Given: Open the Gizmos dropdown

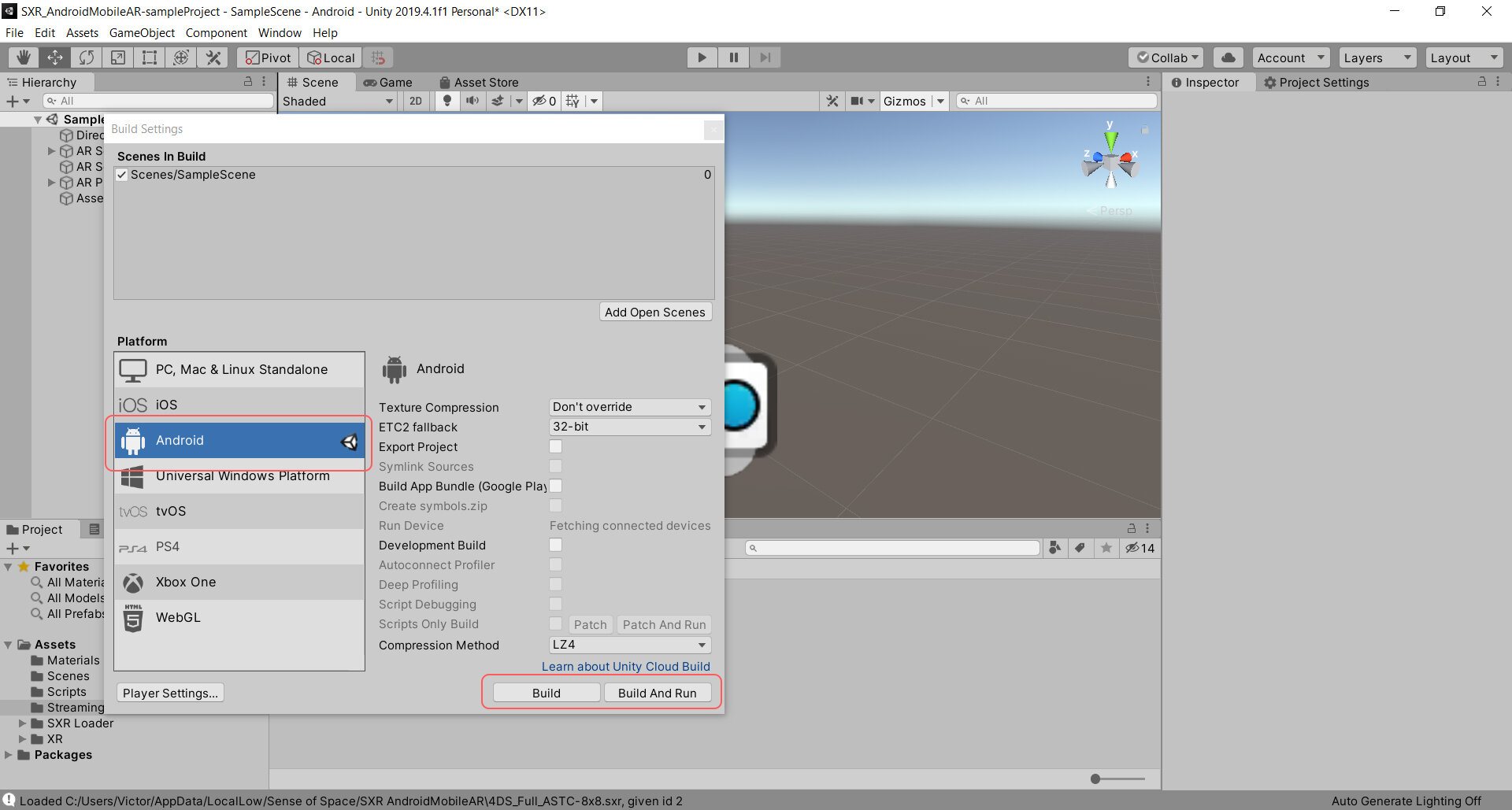Looking at the screenshot, I should 913,101.
